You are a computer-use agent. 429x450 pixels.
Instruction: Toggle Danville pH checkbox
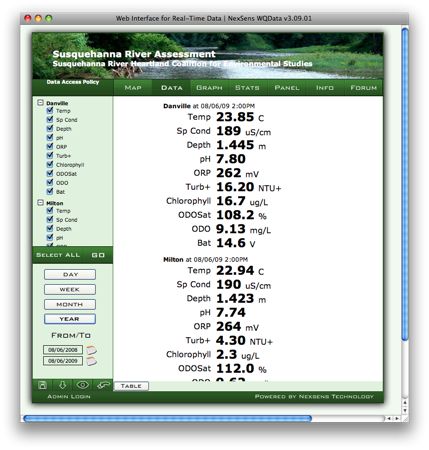pyautogui.click(x=50, y=137)
